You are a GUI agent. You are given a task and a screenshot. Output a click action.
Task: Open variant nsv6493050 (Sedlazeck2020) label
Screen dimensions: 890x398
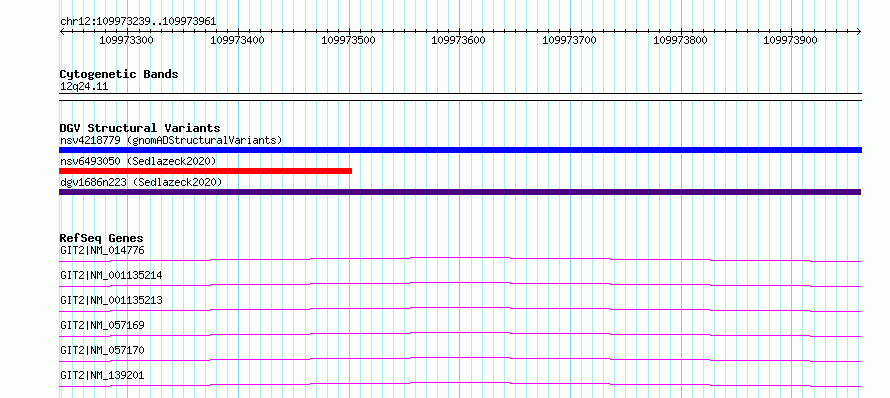138,161
